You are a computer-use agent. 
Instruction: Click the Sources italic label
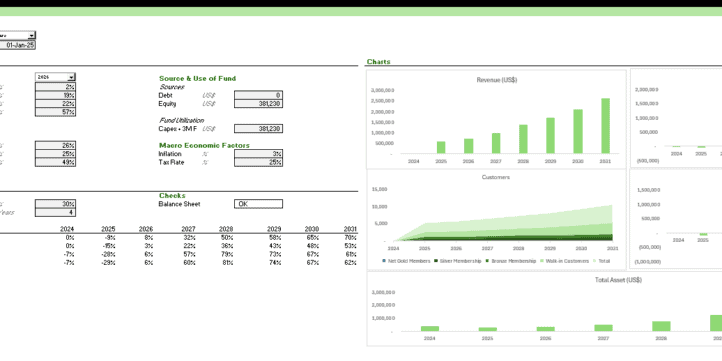click(x=172, y=87)
